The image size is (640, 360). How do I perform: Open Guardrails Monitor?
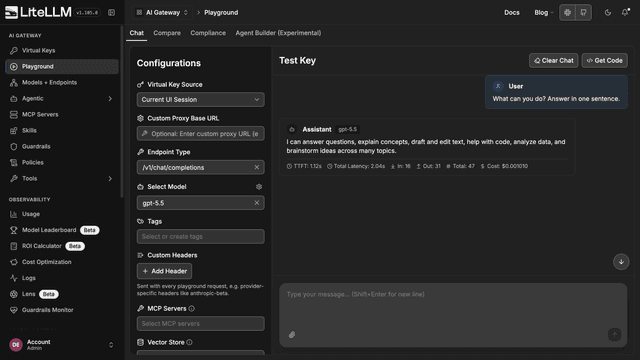click(x=62, y=310)
